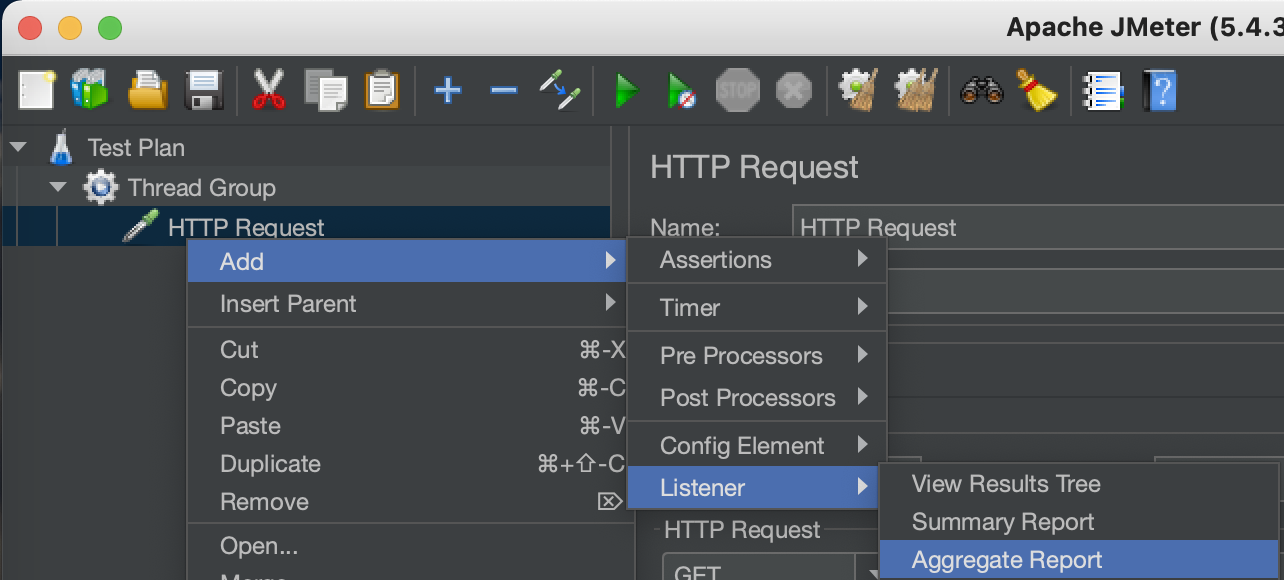
Task: Open the Pre Processors submenu
Action: click(x=757, y=356)
